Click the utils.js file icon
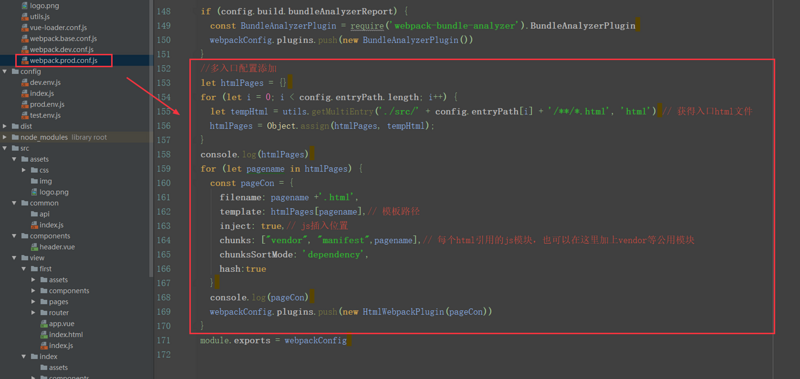 [25, 17]
